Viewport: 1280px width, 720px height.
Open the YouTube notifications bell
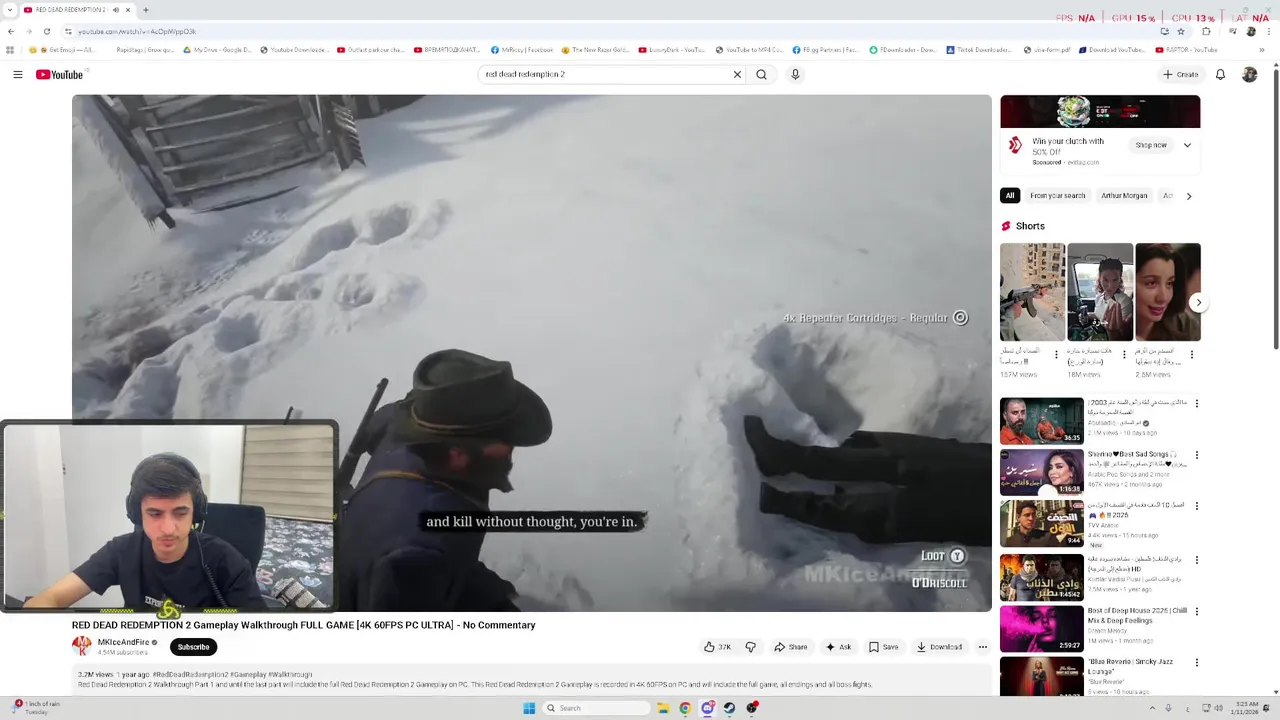pos(1220,75)
